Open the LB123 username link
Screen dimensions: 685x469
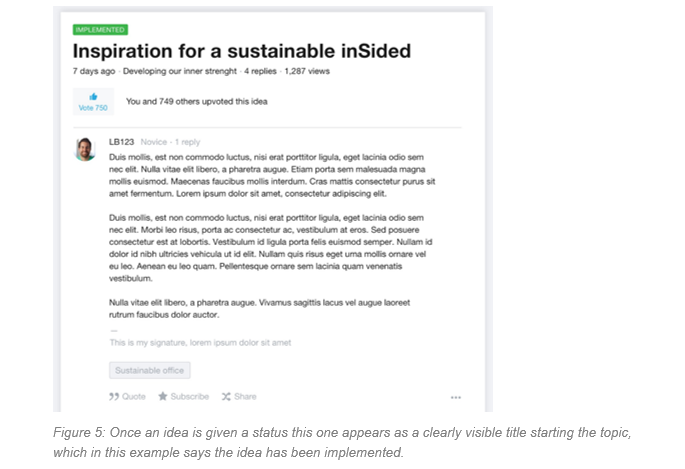click(x=121, y=142)
